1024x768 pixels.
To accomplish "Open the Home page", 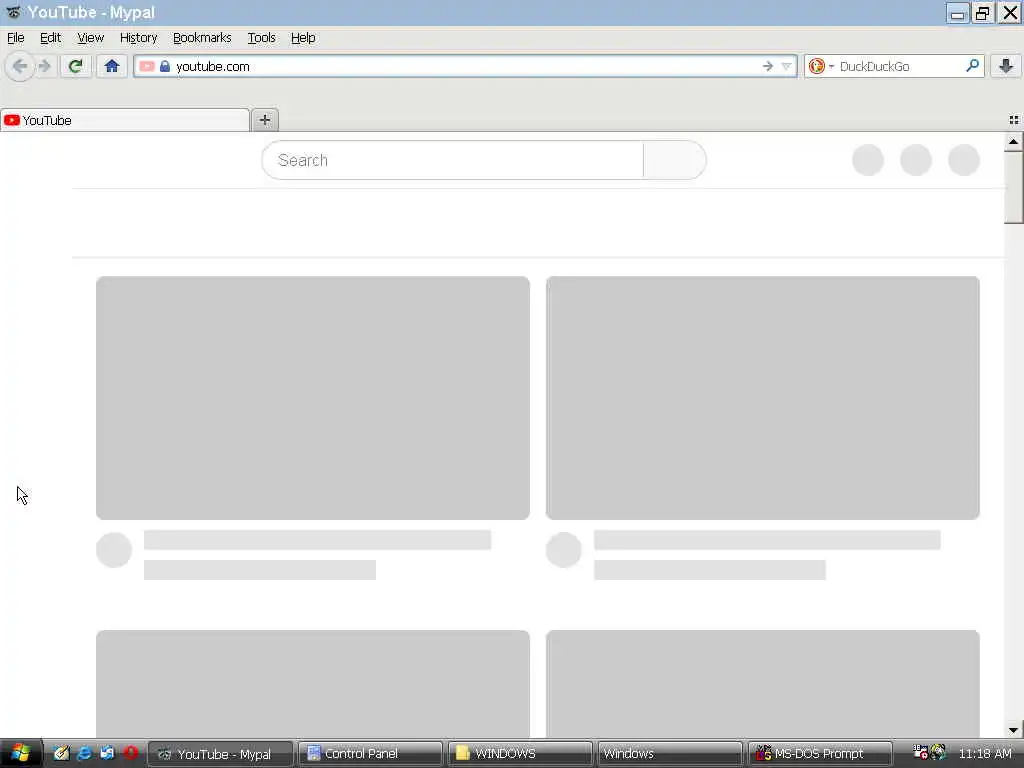I will point(112,66).
